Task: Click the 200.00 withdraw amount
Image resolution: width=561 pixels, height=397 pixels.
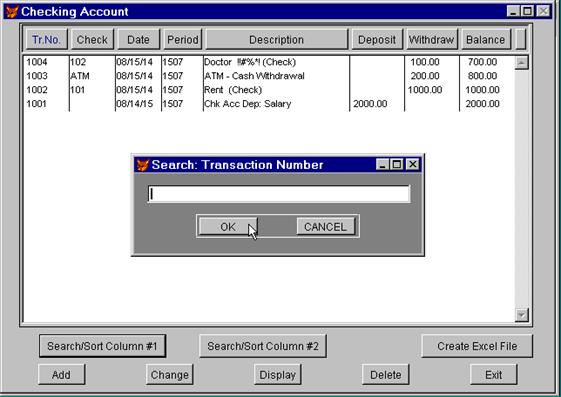Action: point(425,76)
